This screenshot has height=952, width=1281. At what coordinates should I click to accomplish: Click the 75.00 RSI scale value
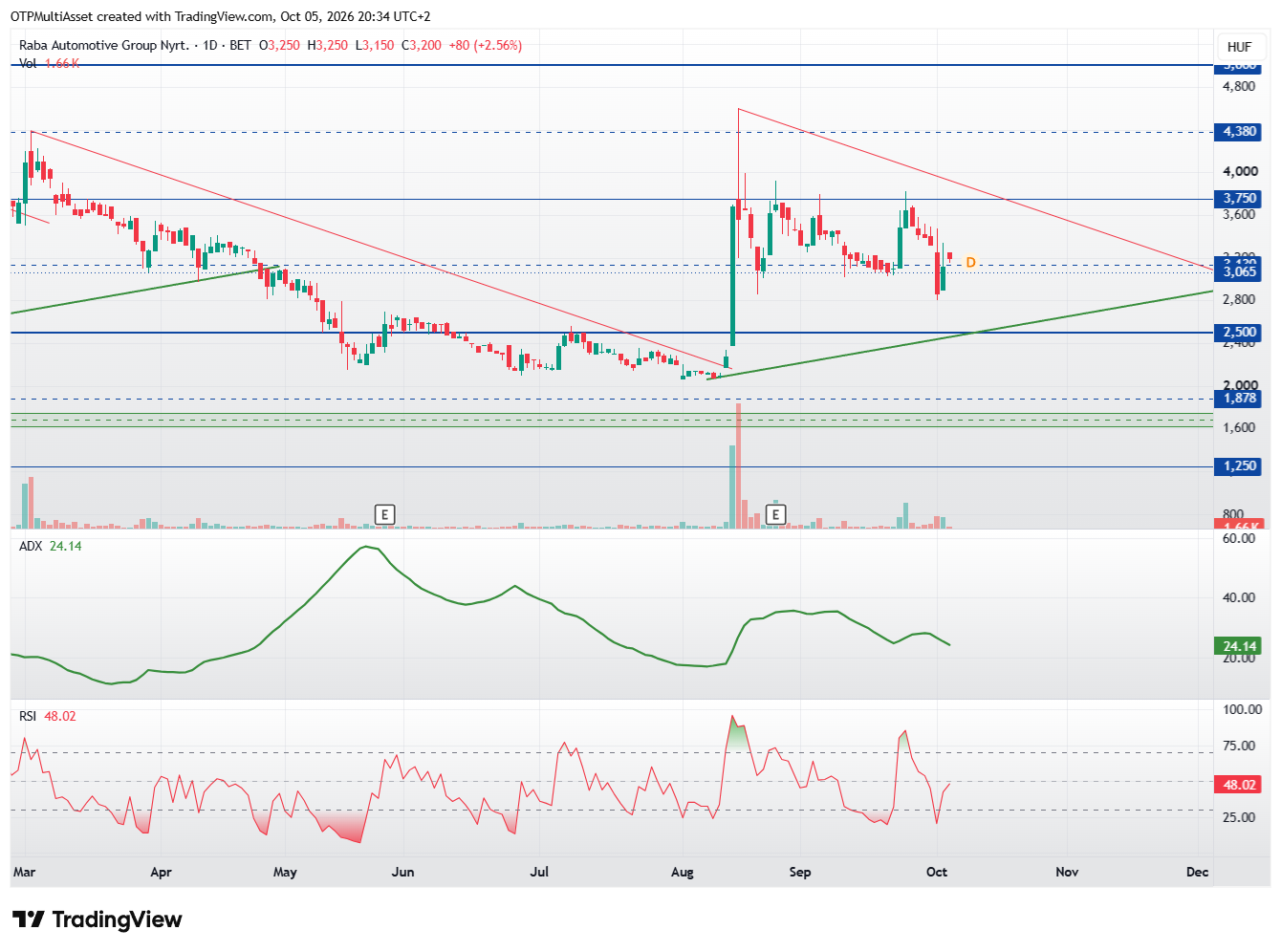(1239, 746)
